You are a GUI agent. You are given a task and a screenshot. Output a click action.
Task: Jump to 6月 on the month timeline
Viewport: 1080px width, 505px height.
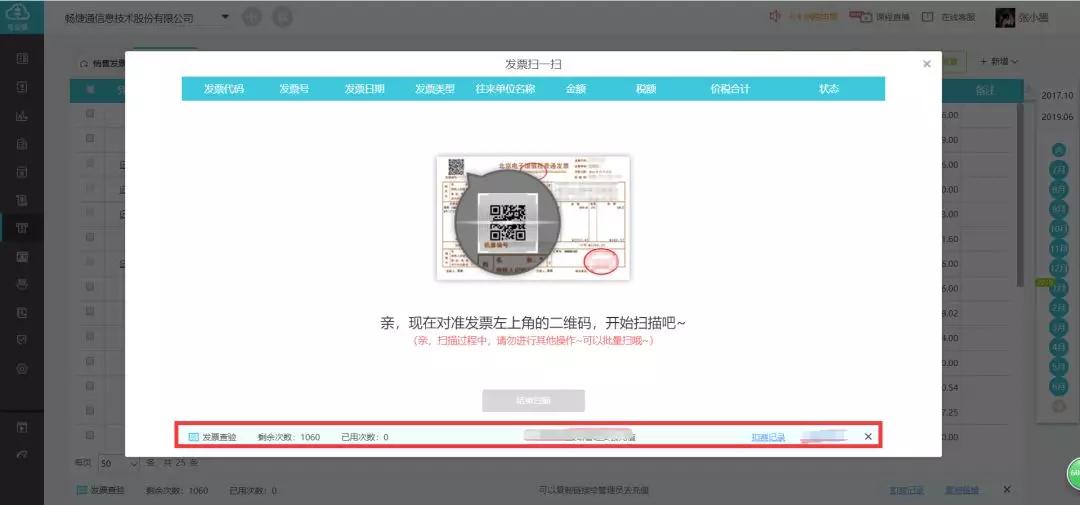[x=1059, y=387]
